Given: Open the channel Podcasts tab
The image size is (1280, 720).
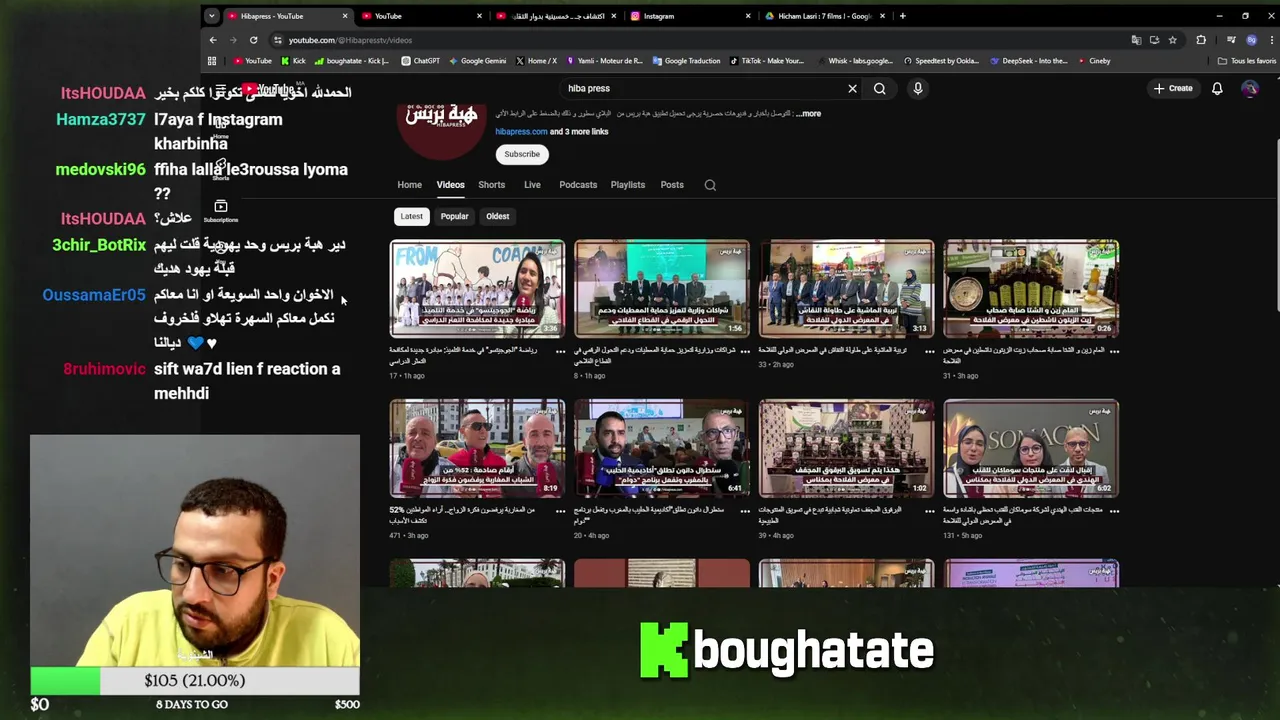Looking at the screenshot, I should pyautogui.click(x=578, y=185).
